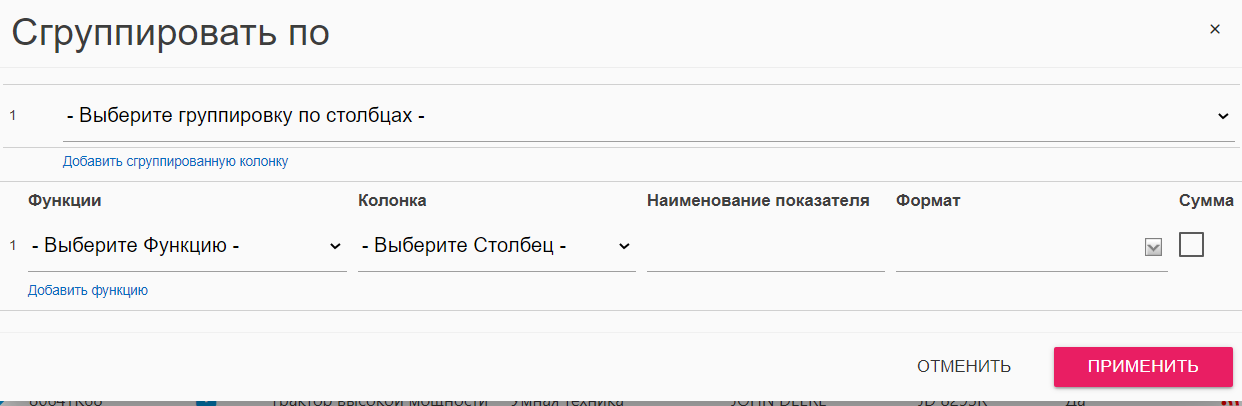Open the 'Выберите группировку по столбцах' dropdown

coord(640,116)
